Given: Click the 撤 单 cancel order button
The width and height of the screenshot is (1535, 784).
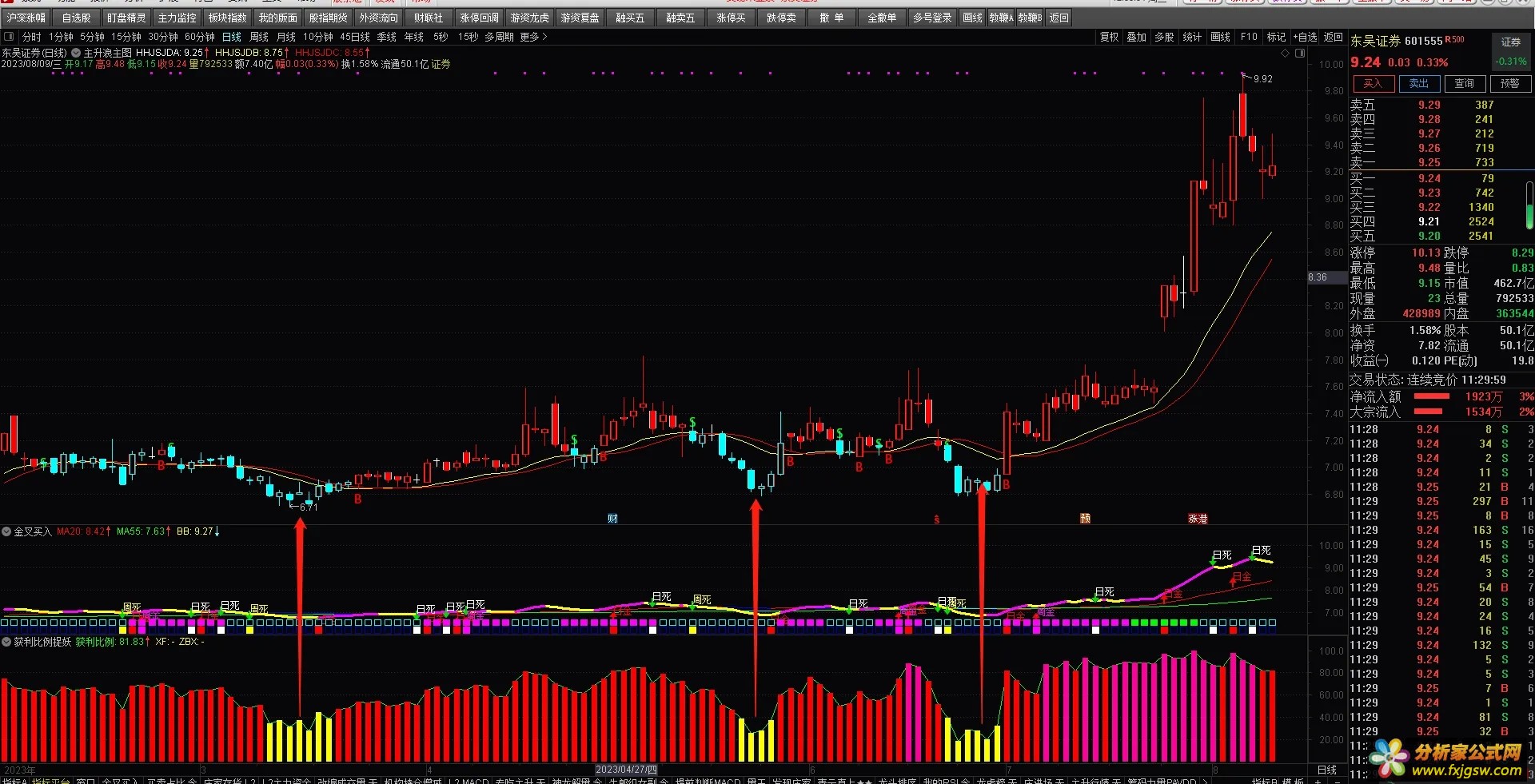Looking at the screenshot, I should tap(831, 18).
